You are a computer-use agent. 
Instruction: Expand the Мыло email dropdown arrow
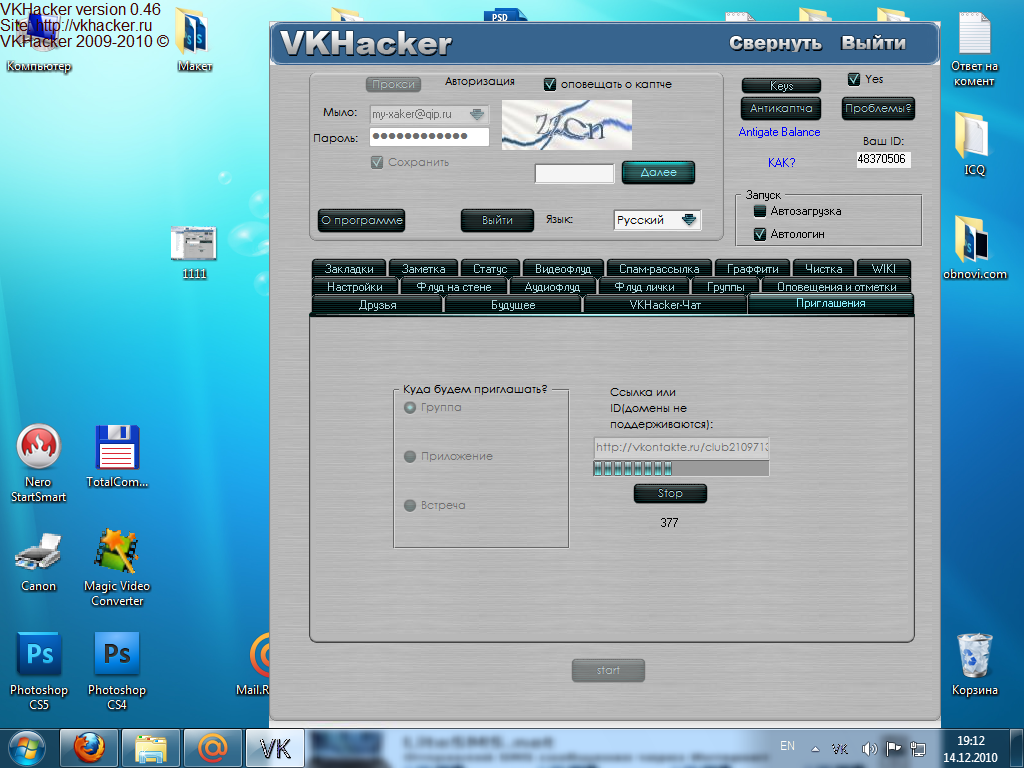coord(477,114)
